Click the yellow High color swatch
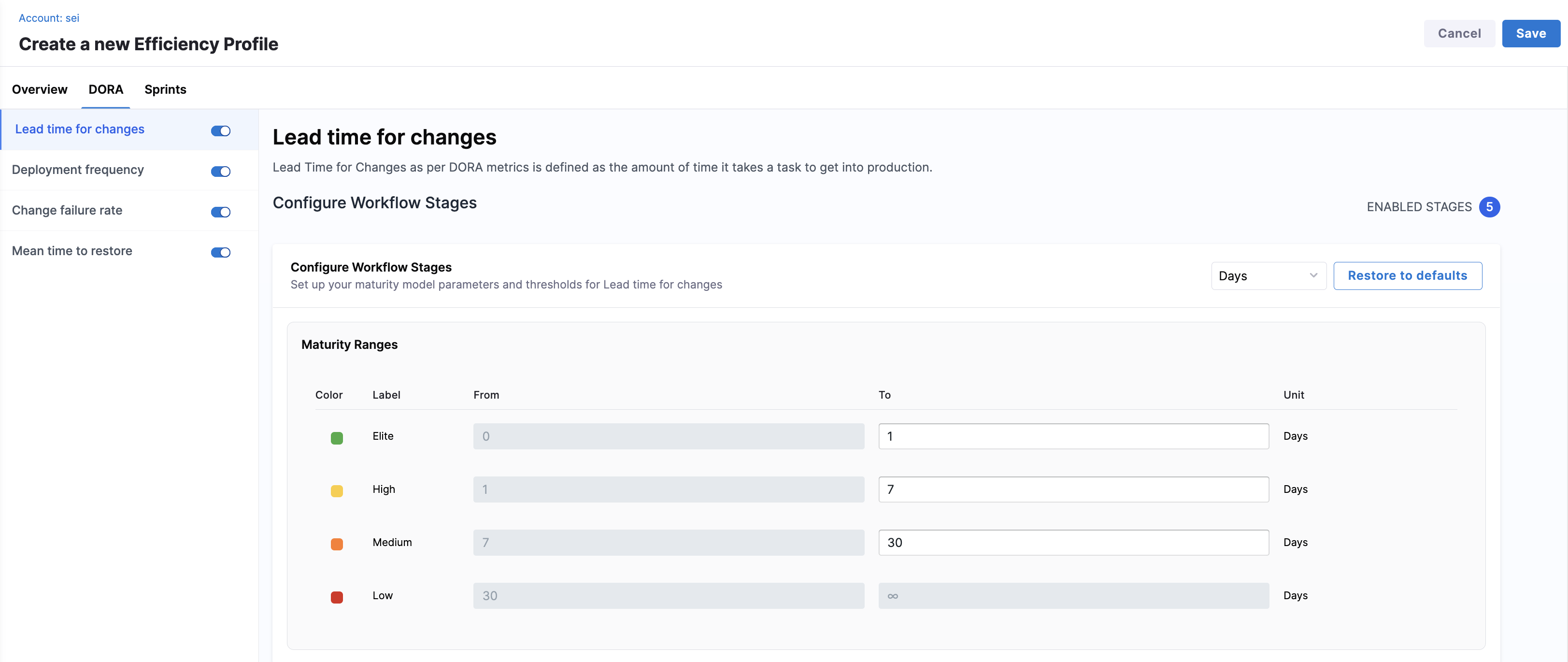 coord(337,490)
